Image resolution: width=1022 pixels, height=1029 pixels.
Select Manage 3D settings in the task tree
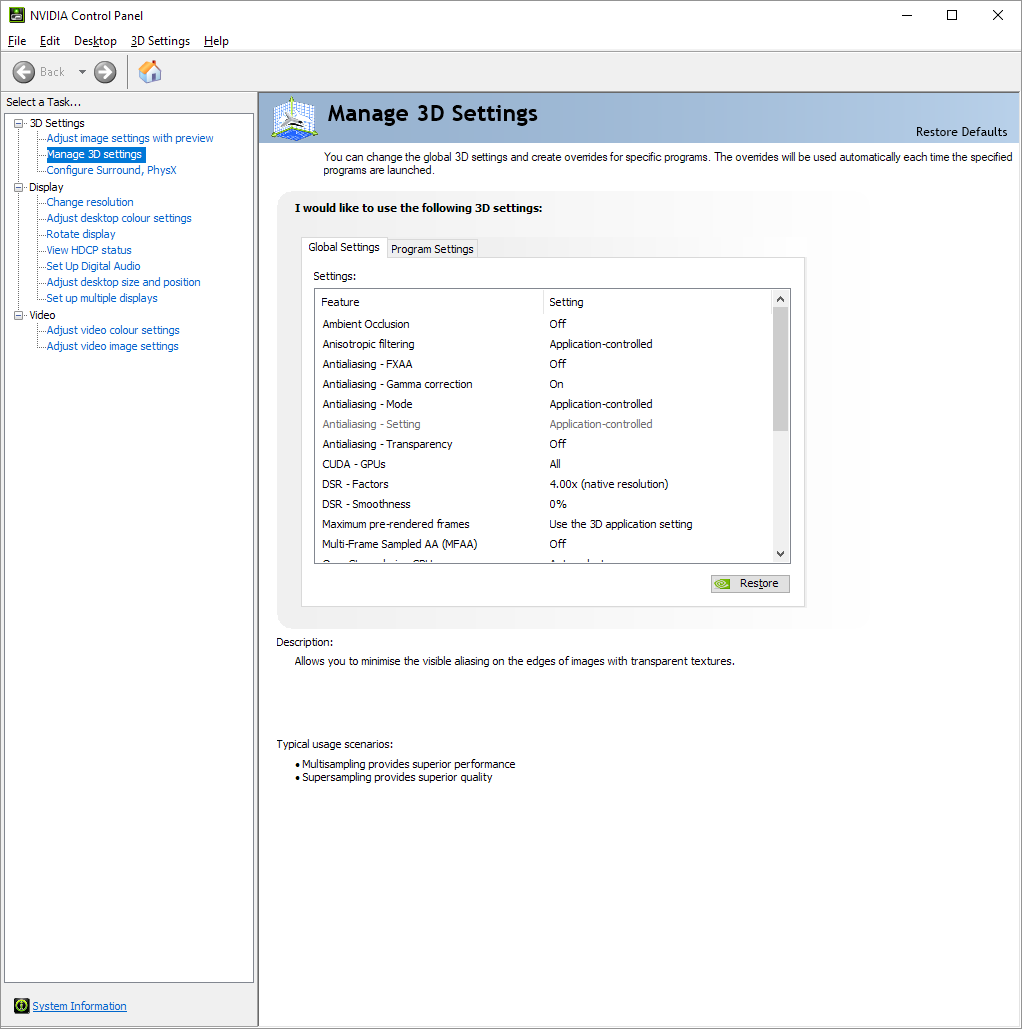95,154
